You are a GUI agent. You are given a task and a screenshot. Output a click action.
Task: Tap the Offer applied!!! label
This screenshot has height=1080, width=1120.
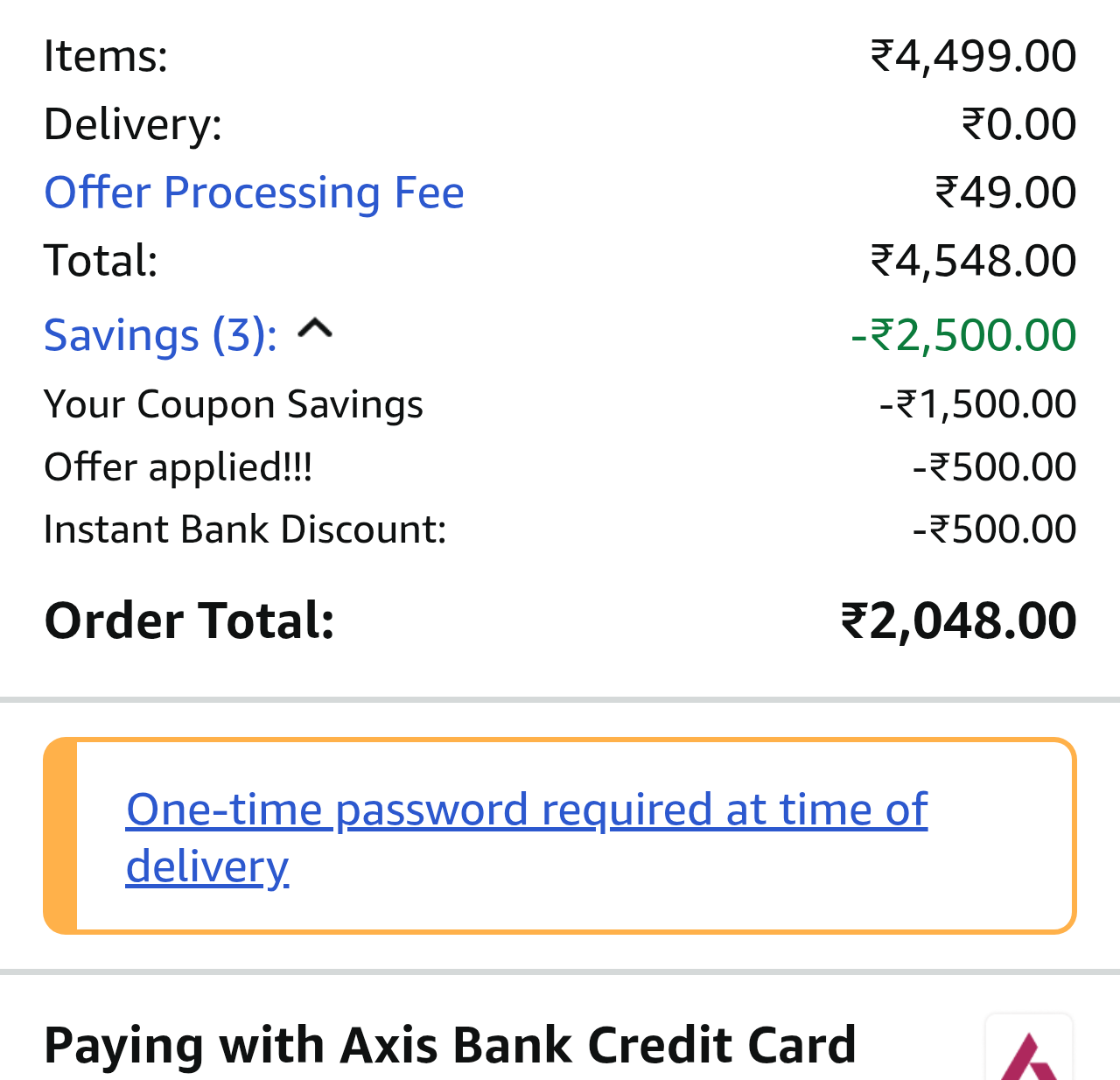(178, 467)
